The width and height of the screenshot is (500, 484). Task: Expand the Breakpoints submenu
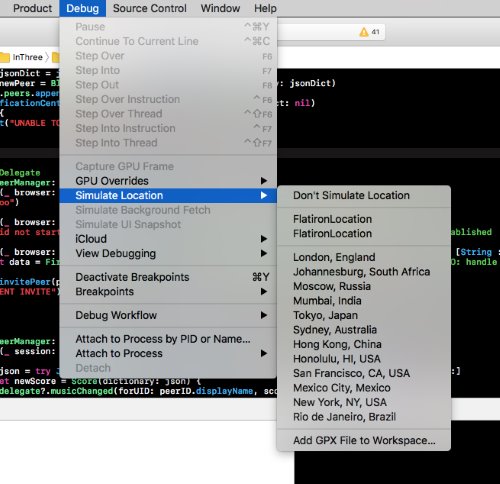(168, 292)
